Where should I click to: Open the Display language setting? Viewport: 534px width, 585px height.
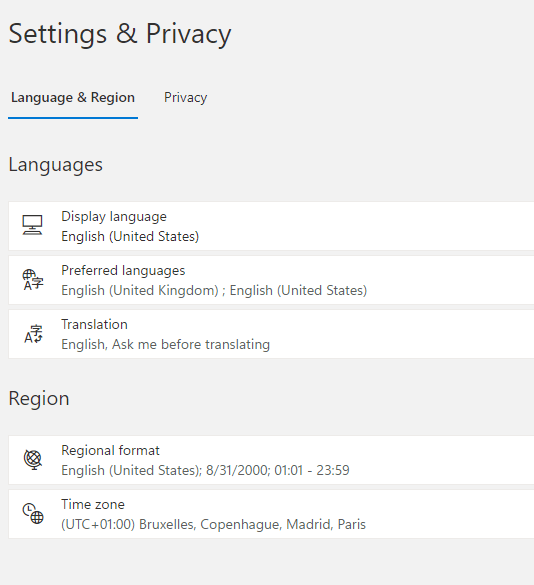coord(271,226)
